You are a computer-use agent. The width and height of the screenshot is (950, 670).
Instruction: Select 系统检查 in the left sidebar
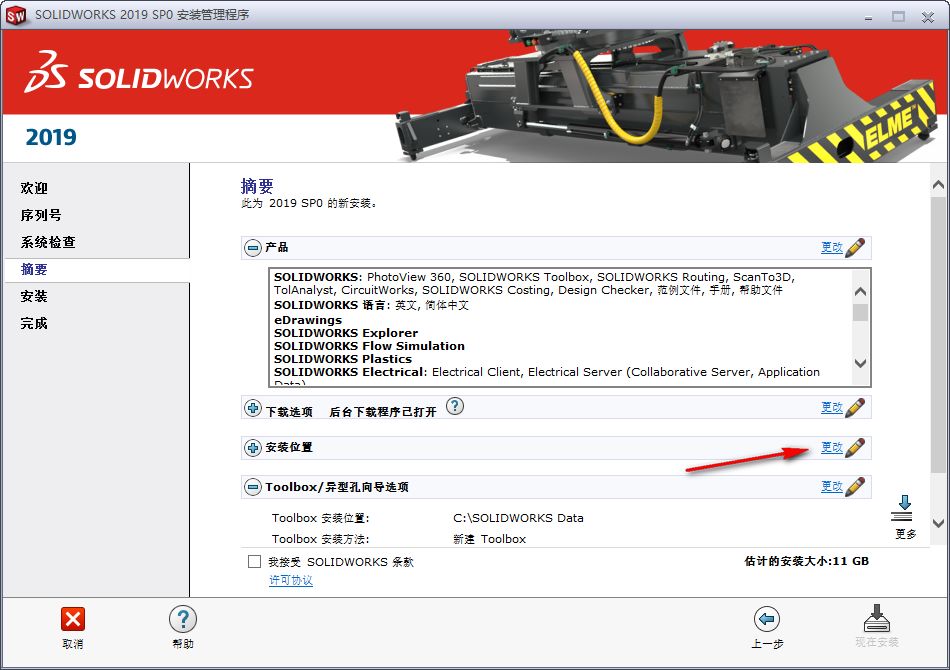[x=45, y=241]
